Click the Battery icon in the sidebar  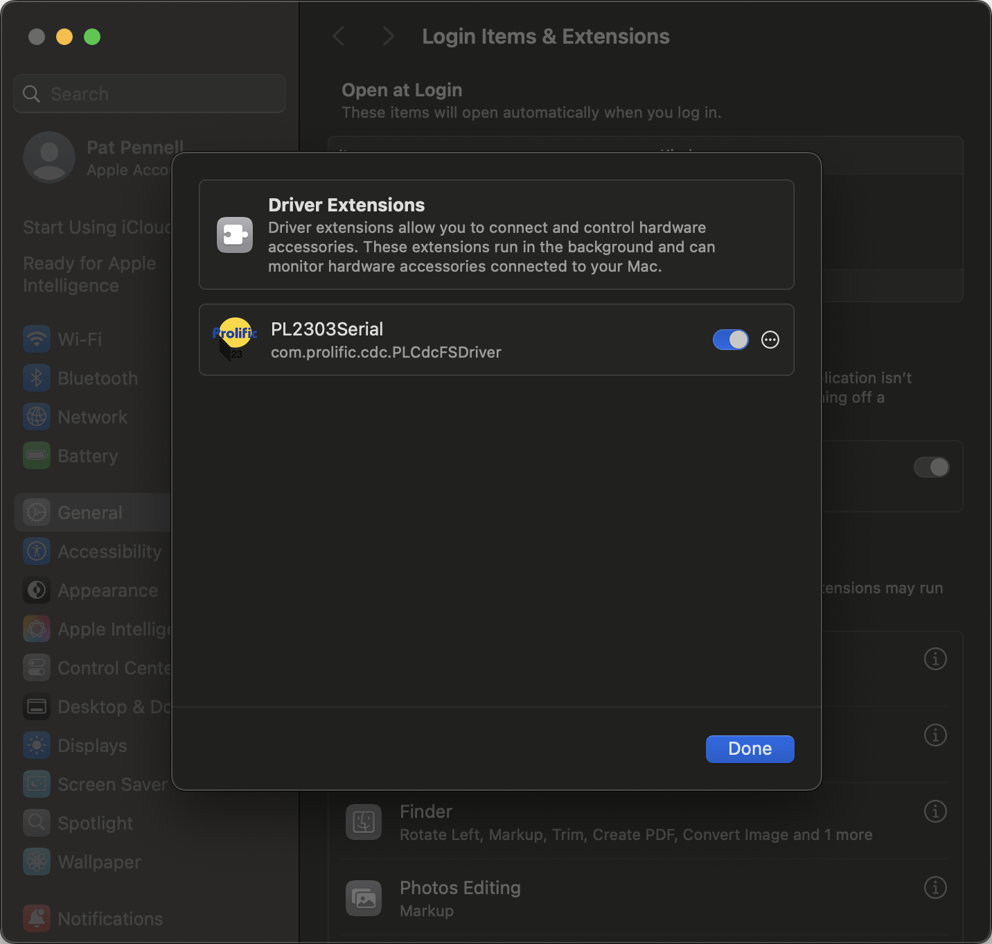pyautogui.click(x=36, y=456)
